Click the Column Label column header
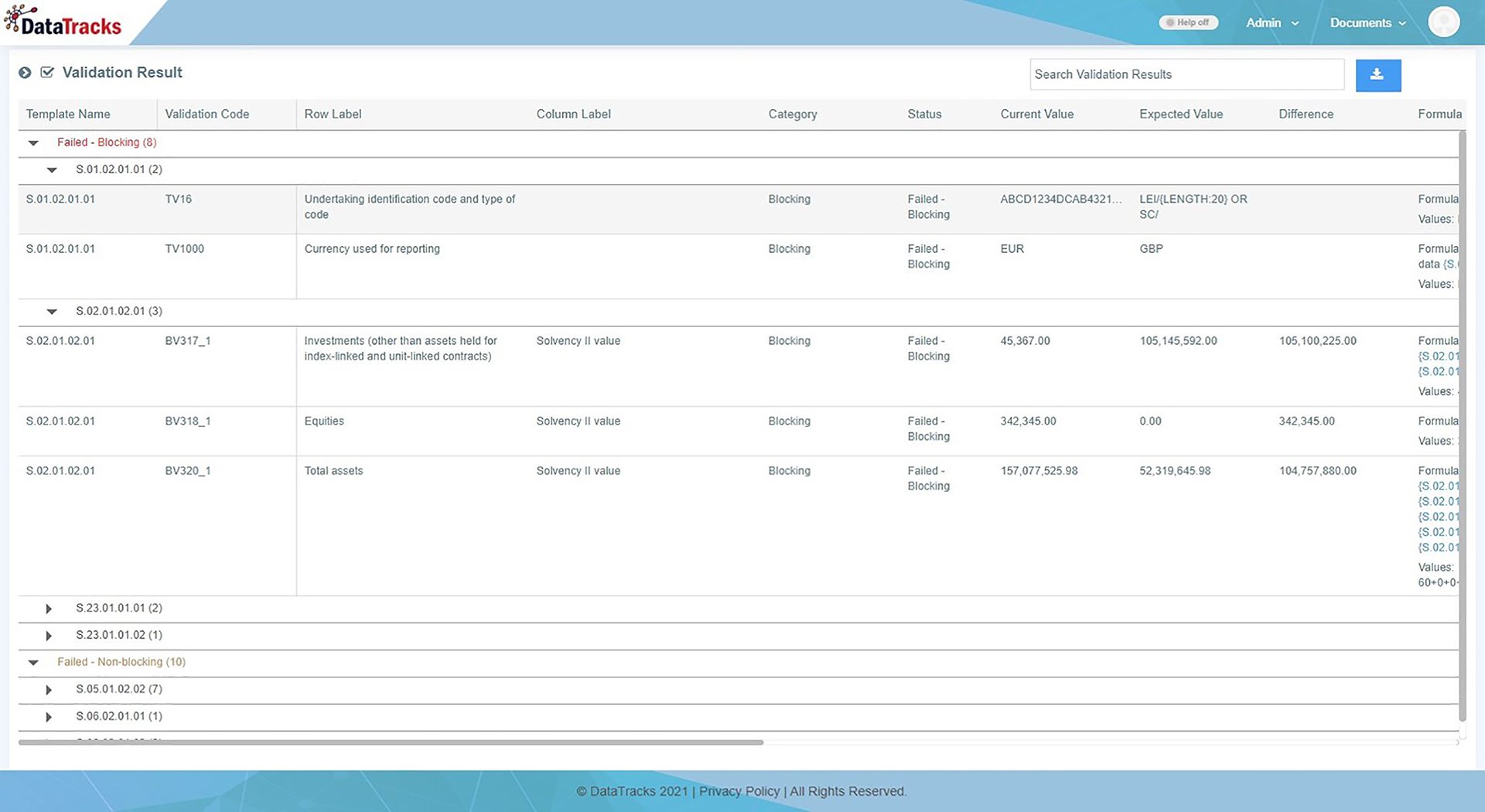This screenshot has height=812, width=1485. (573, 114)
